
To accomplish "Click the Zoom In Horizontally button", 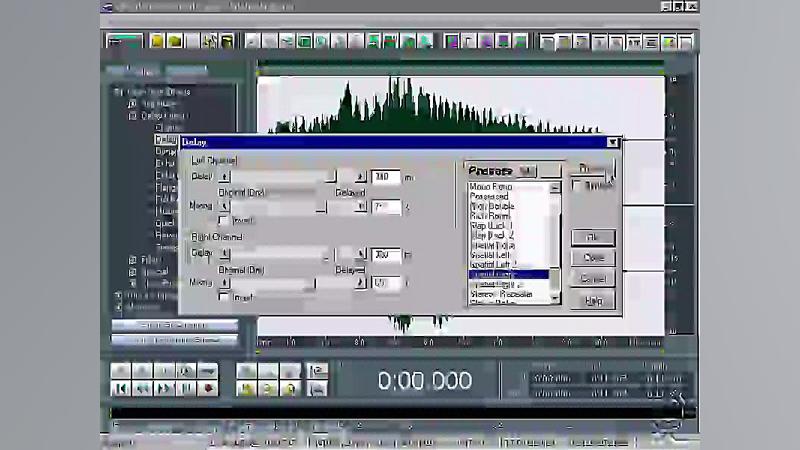I will click(246, 371).
